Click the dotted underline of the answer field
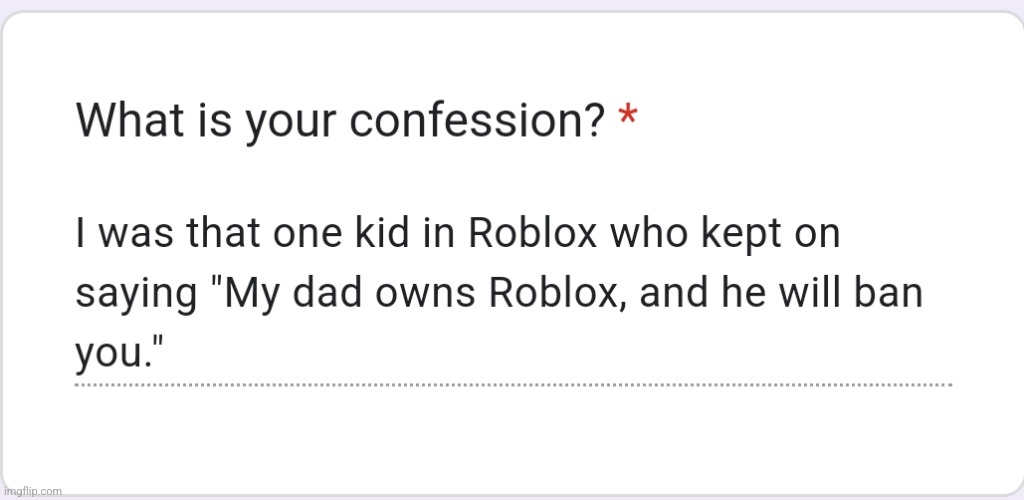1024x500 pixels. [513, 385]
